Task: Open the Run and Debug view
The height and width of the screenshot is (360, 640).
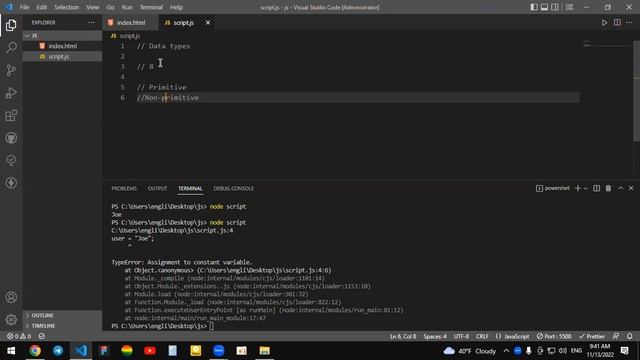Action: click(11, 93)
